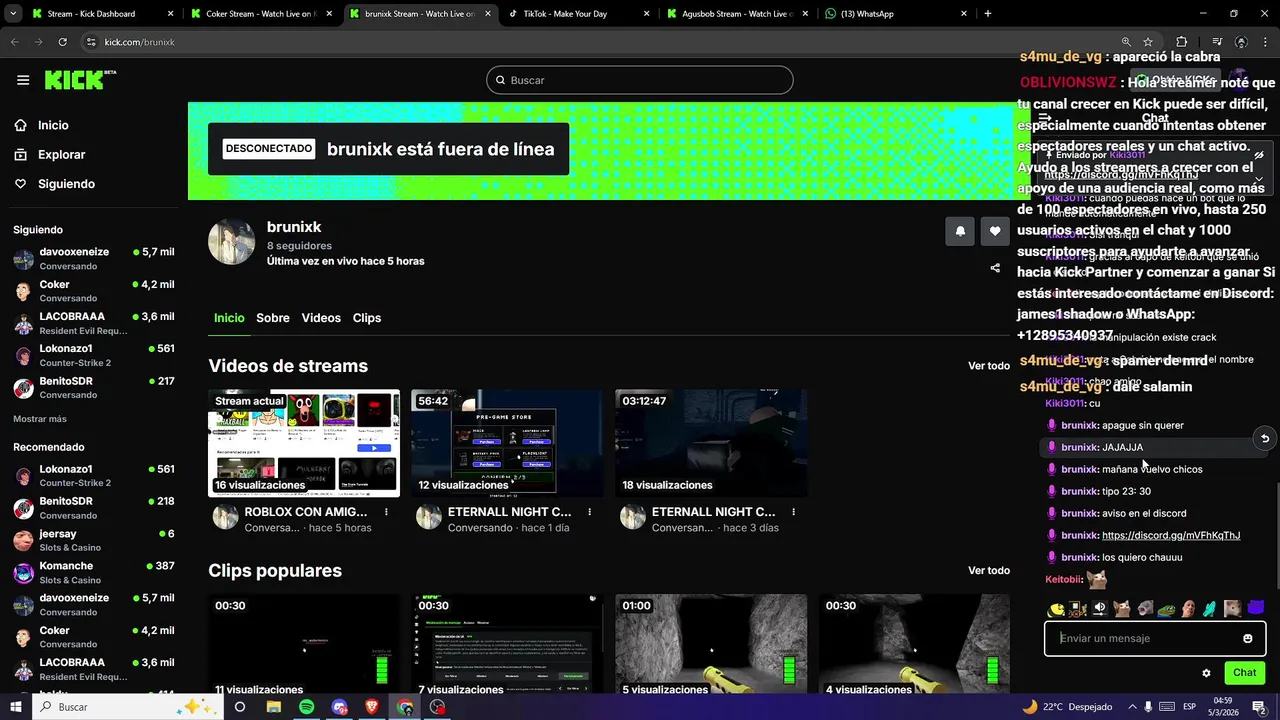The width and height of the screenshot is (1280, 720).
Task: Bookmark this page with star icon
Action: (1148, 42)
